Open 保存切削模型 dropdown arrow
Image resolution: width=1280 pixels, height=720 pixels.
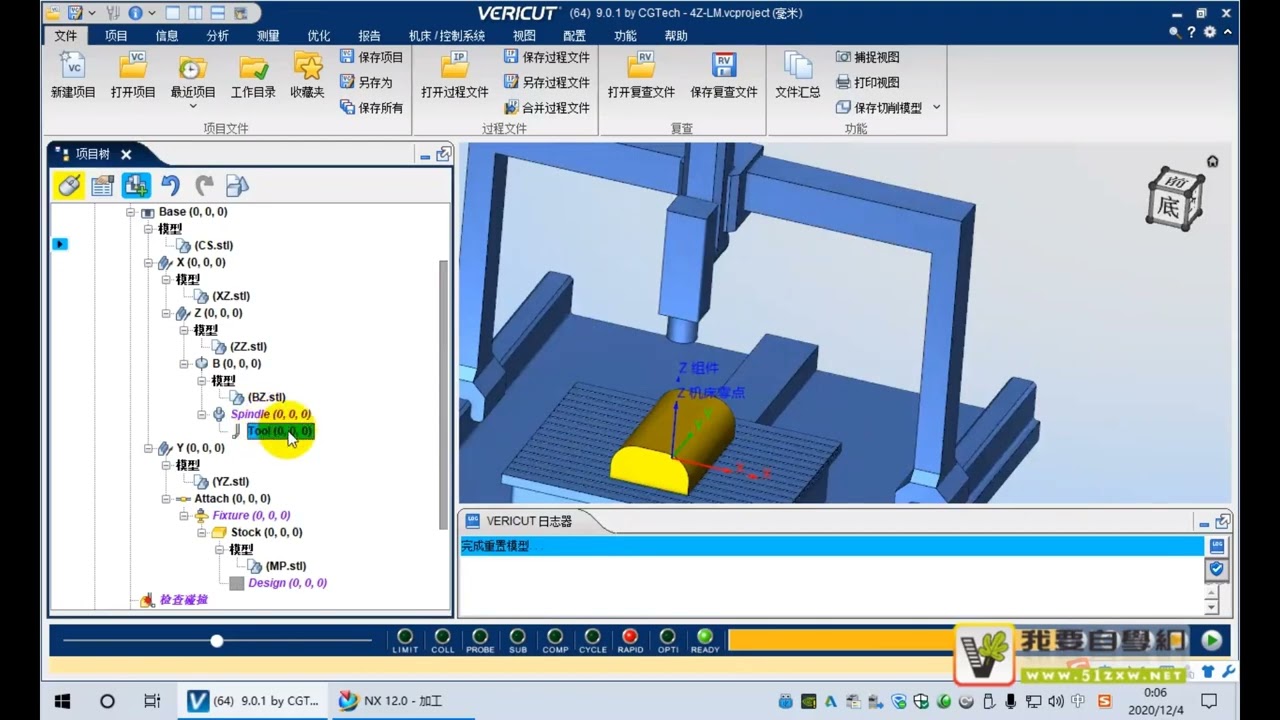pos(936,107)
